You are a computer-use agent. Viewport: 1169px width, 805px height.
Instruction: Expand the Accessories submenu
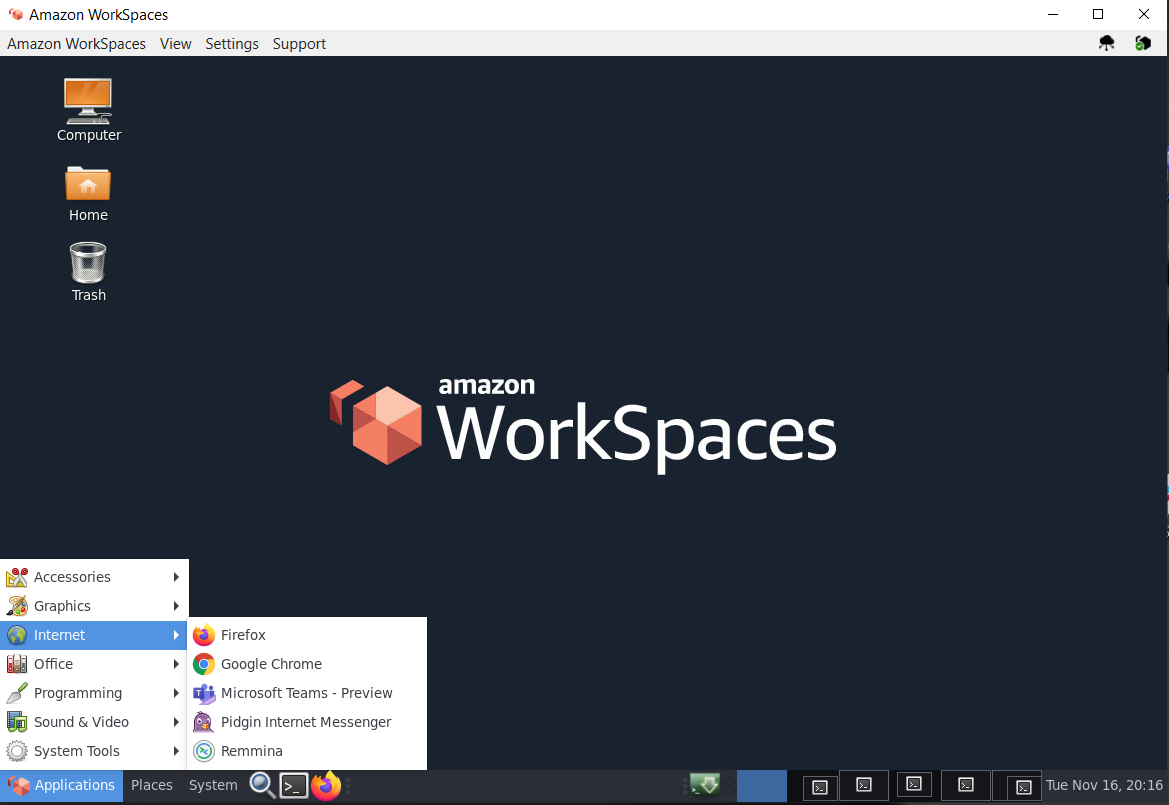tap(94, 577)
